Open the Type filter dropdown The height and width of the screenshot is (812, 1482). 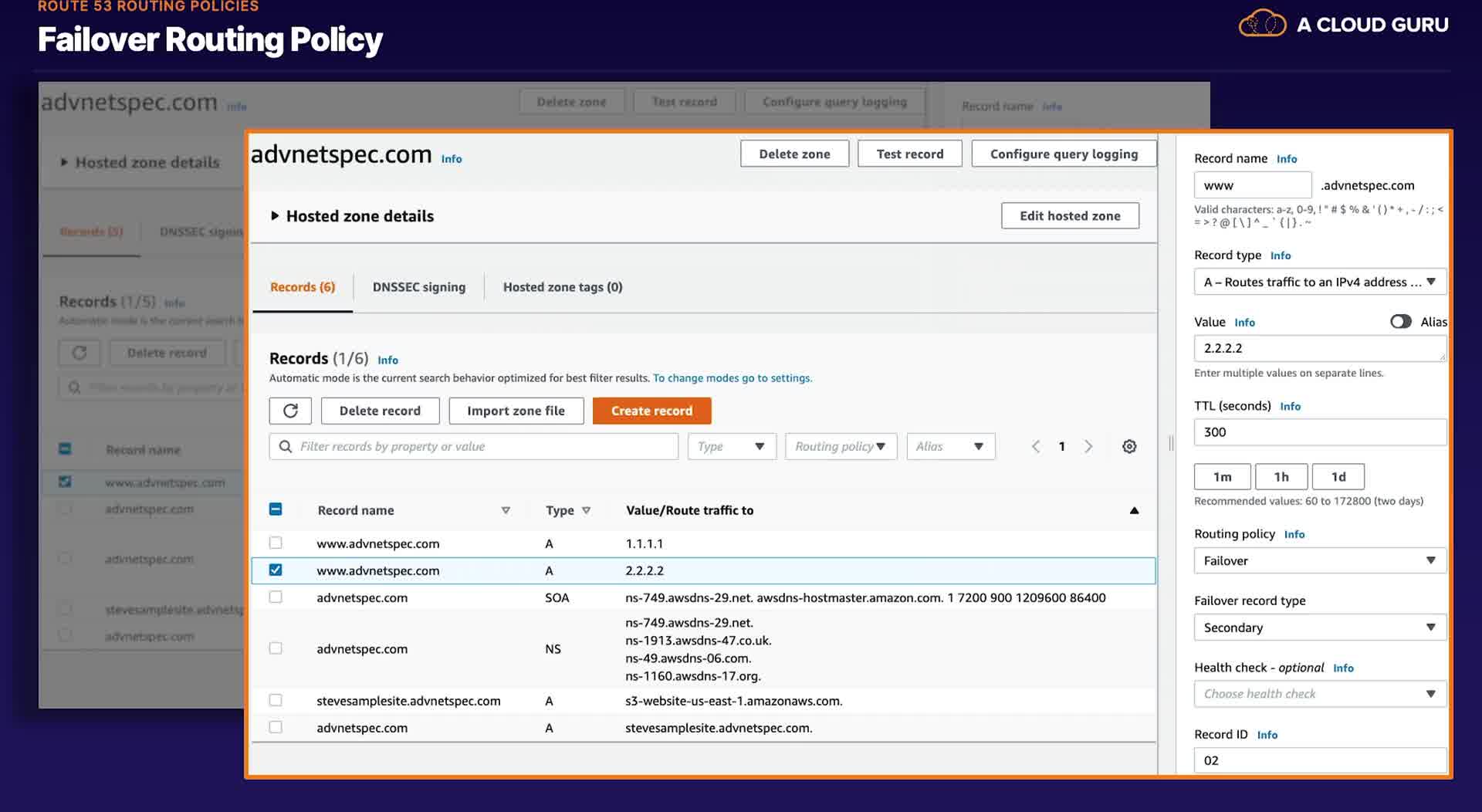pos(732,446)
